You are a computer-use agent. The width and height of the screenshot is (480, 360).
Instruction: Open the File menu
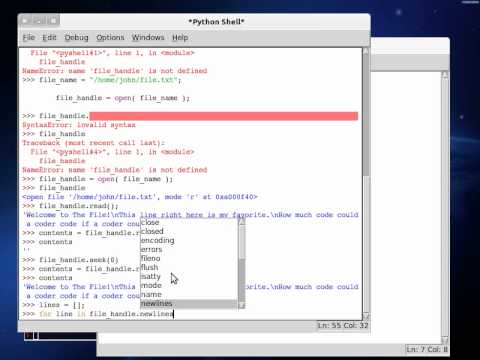click(29, 37)
